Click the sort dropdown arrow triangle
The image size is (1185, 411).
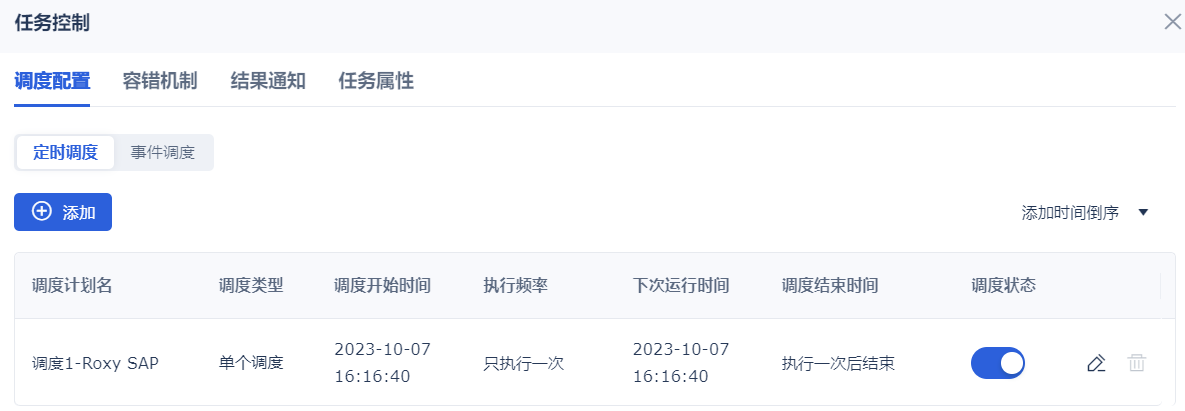pos(1143,212)
